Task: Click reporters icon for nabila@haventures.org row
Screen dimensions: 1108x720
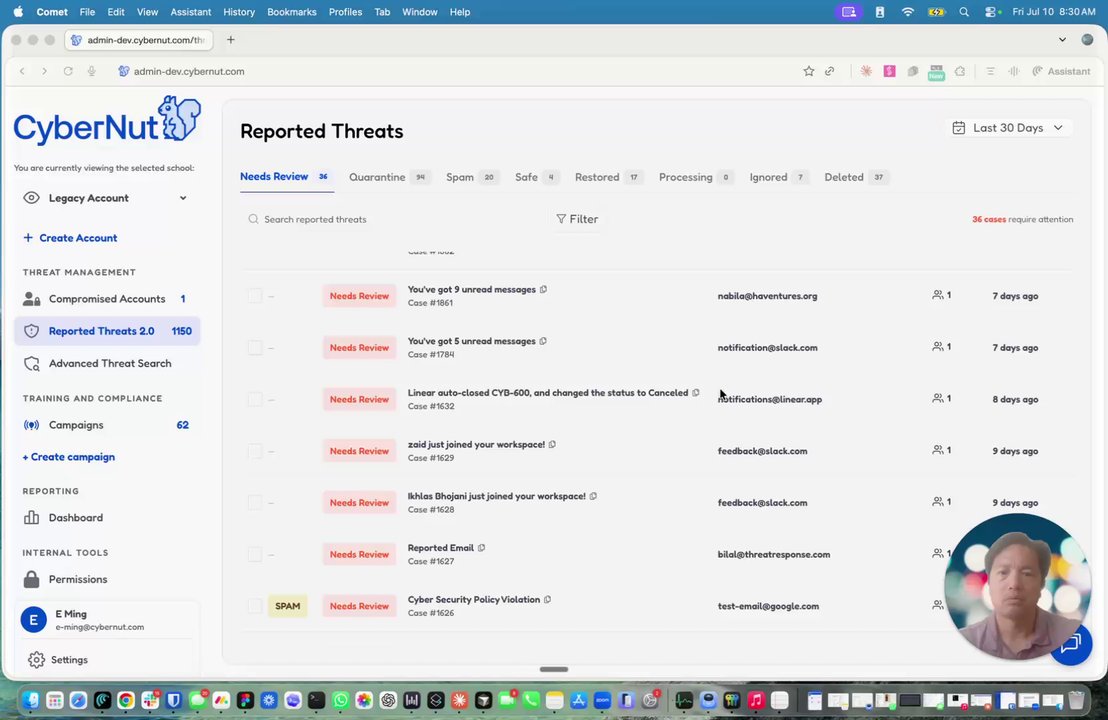Action: [x=938, y=295]
